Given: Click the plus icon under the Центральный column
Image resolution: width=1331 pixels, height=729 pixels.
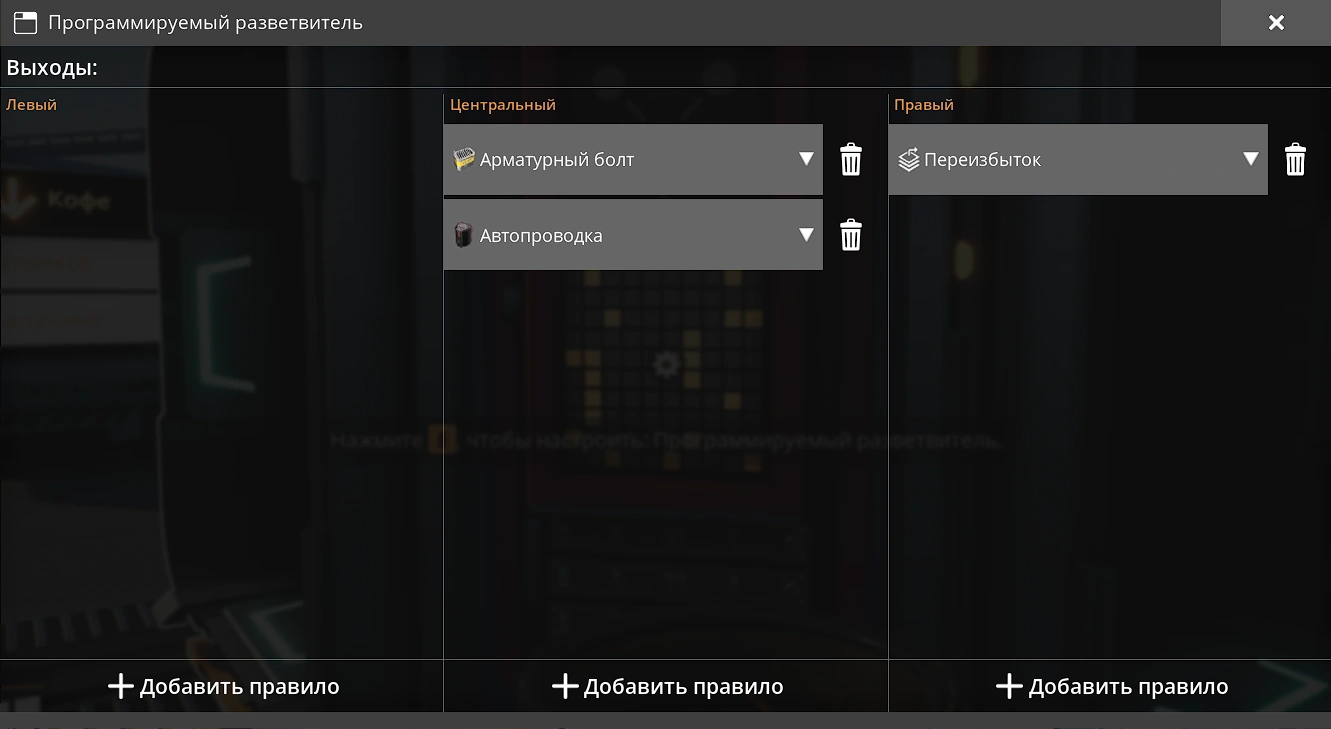Looking at the screenshot, I should pyautogui.click(x=565, y=687).
